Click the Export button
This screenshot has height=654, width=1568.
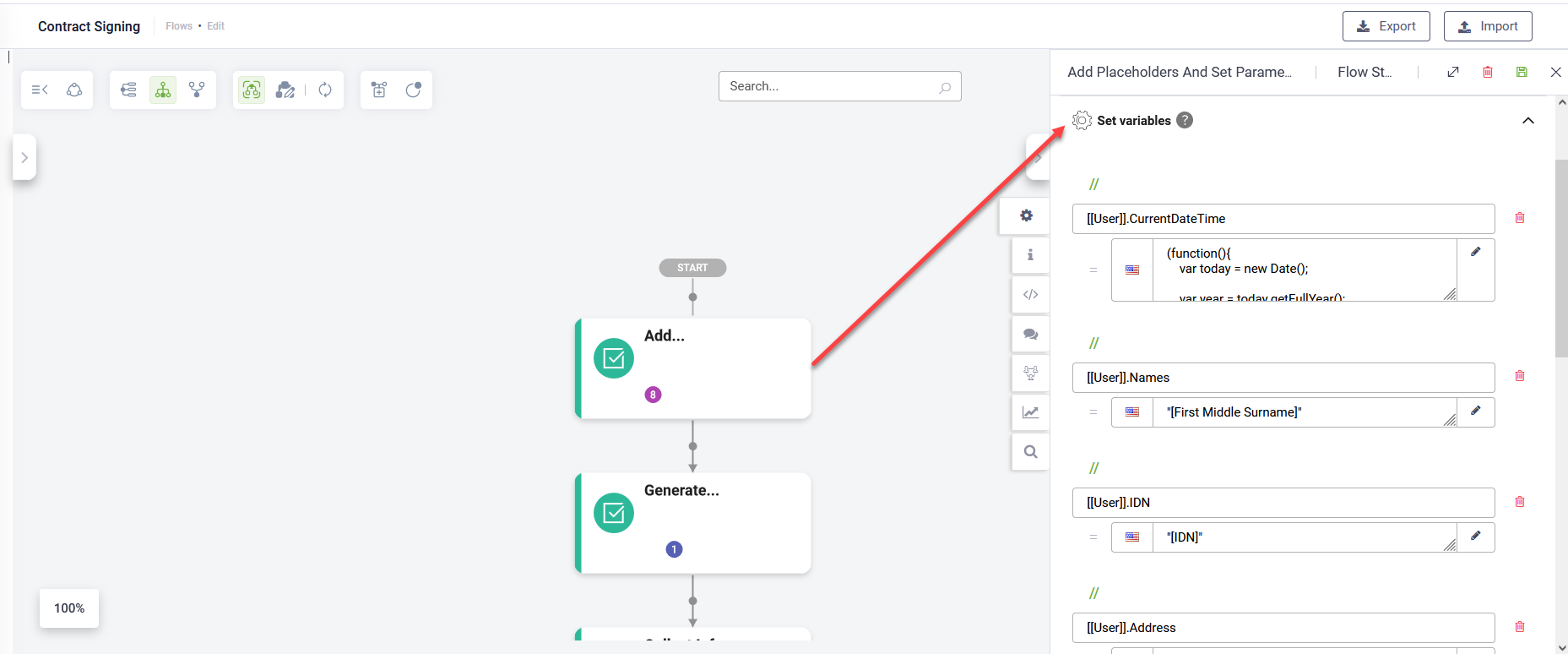pos(1386,26)
